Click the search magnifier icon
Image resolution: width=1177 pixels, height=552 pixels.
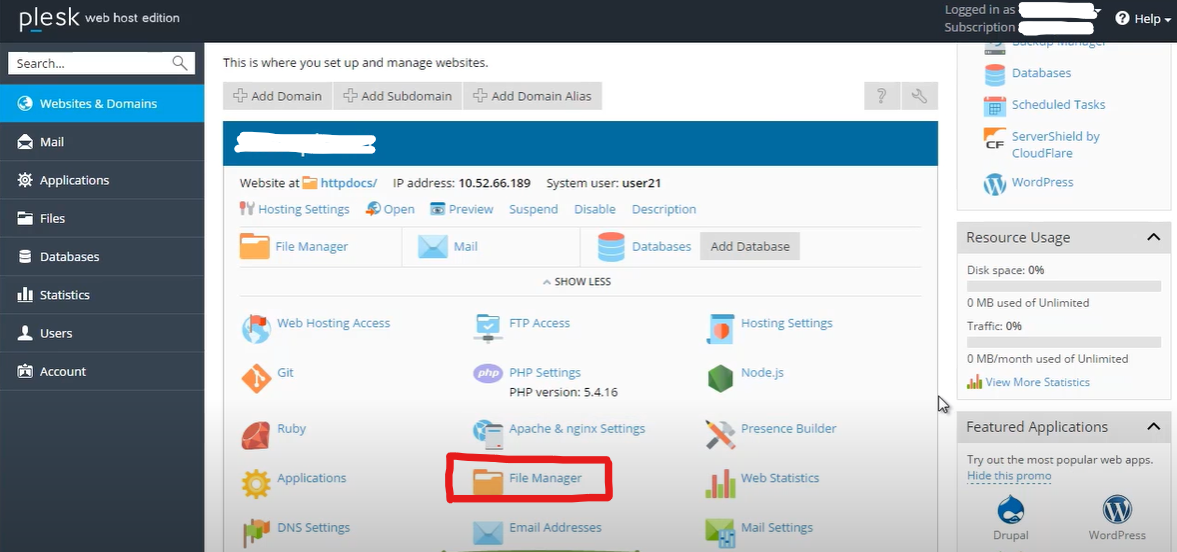tap(180, 63)
